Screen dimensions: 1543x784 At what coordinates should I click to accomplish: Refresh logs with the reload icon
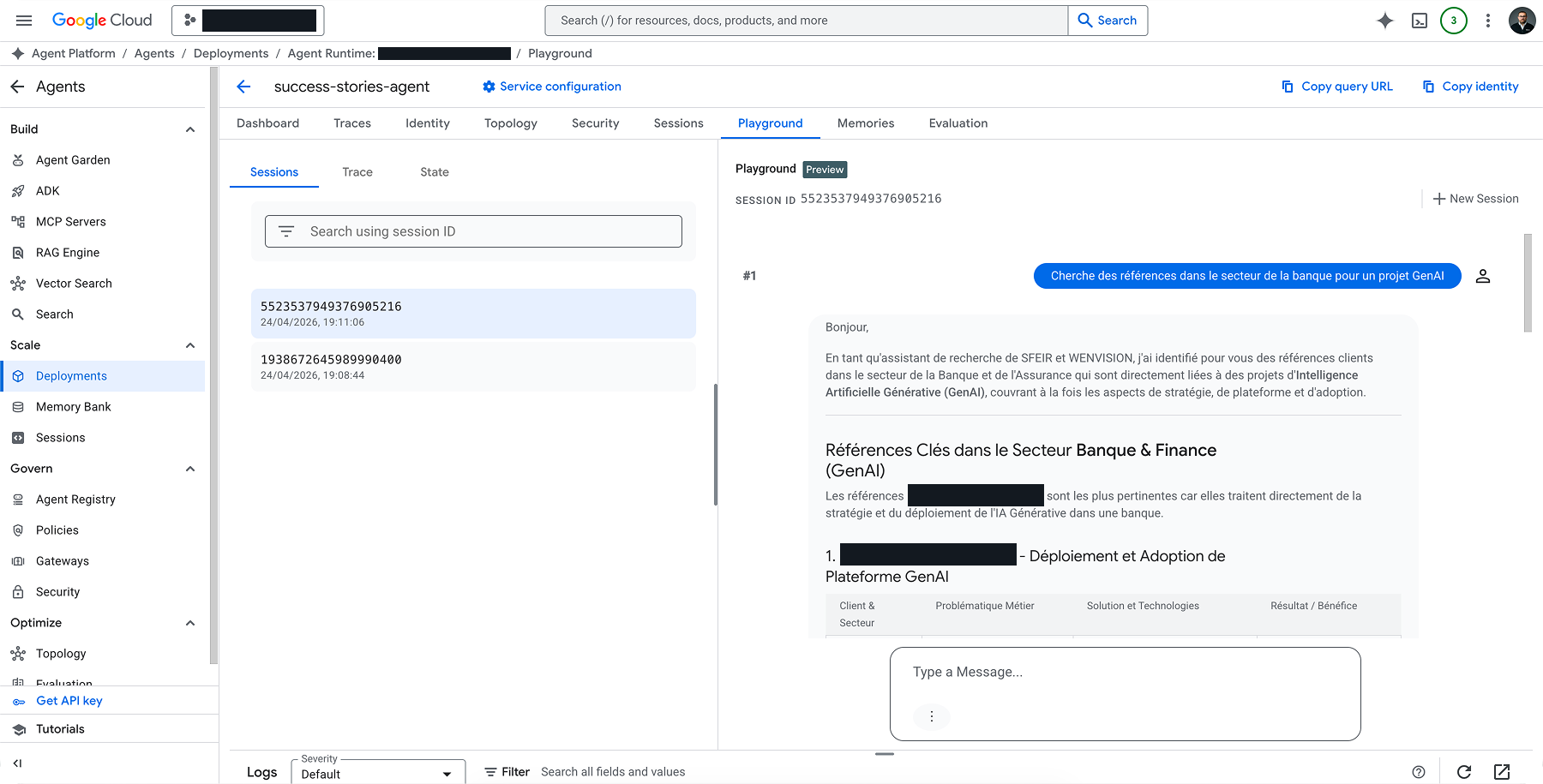(x=1464, y=772)
